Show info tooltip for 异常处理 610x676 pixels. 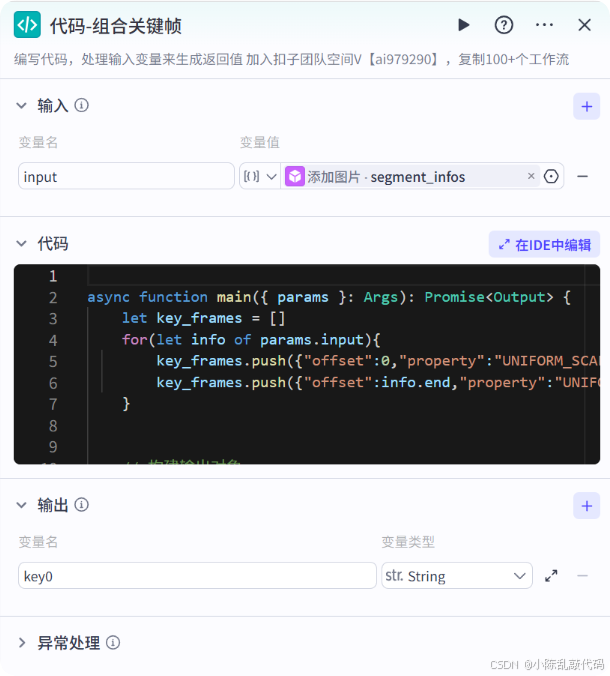113,643
